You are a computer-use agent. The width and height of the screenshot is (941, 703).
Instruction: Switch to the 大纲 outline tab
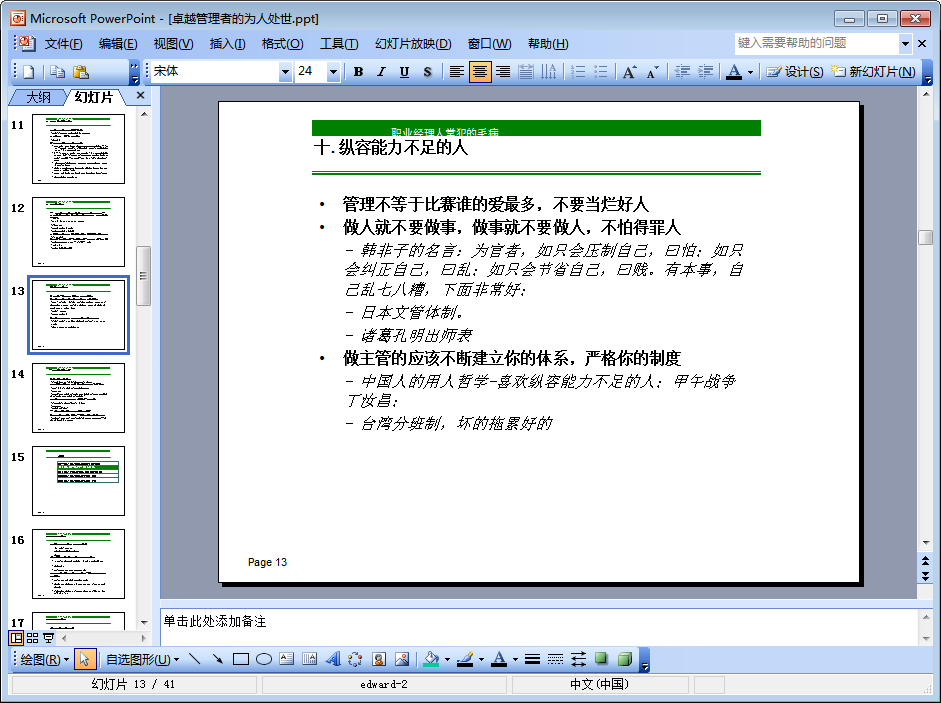click(38, 97)
